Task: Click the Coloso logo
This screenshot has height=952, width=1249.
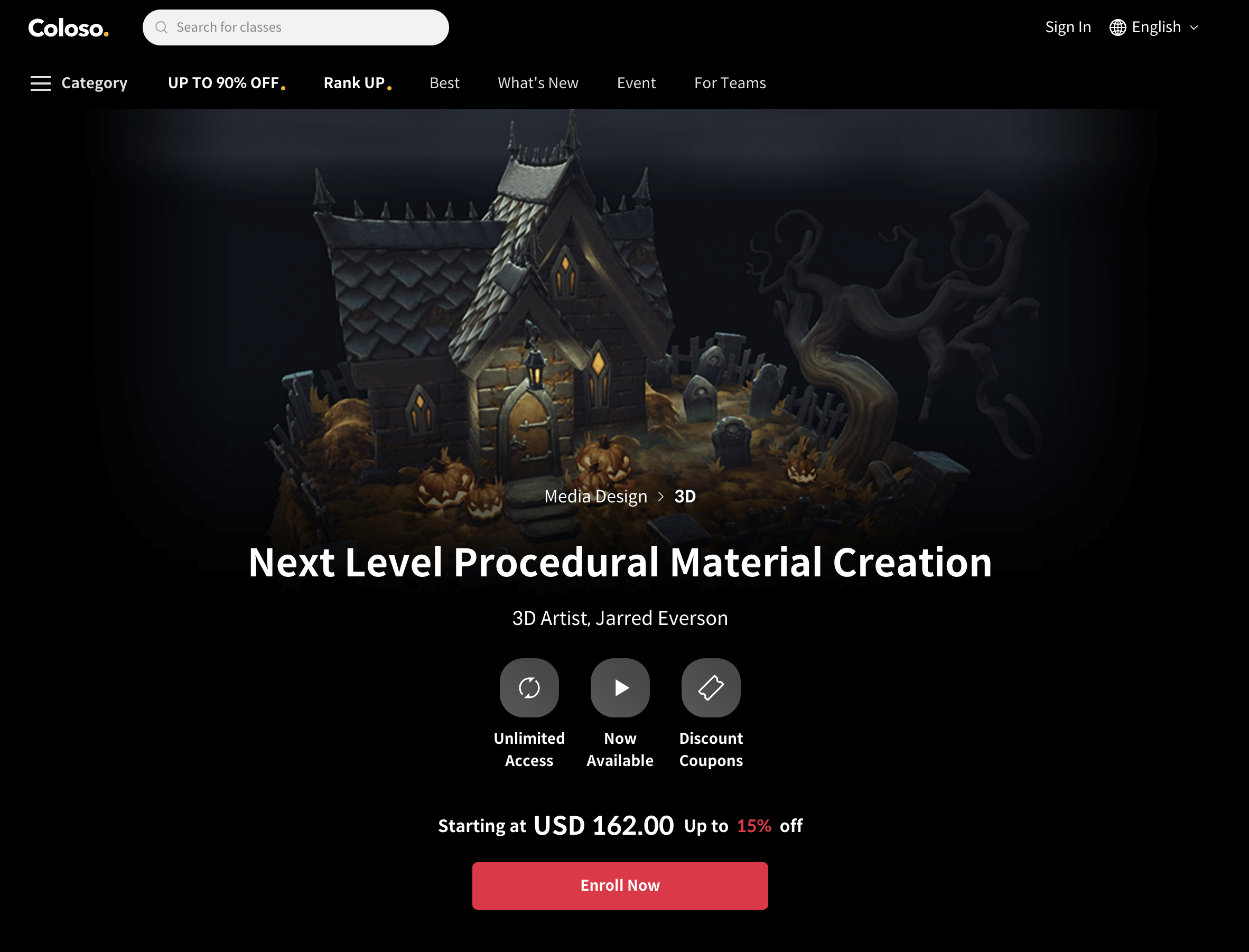Action: click(69, 28)
